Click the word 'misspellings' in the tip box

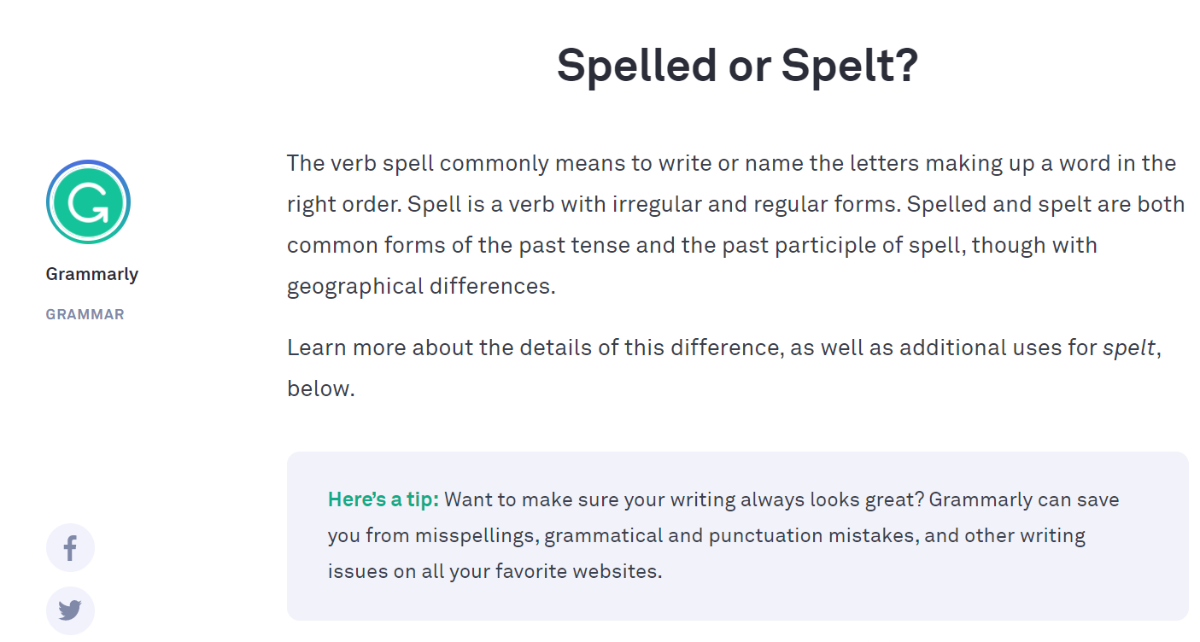pyautogui.click(x=475, y=535)
